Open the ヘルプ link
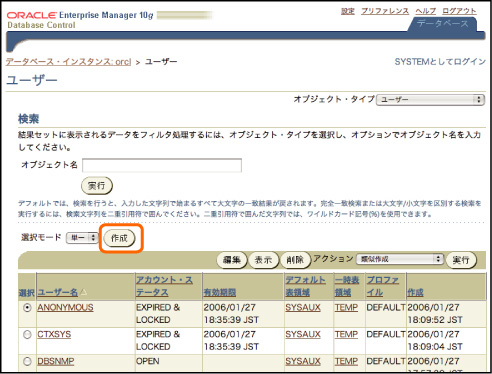492x374 pixels. 426,11
